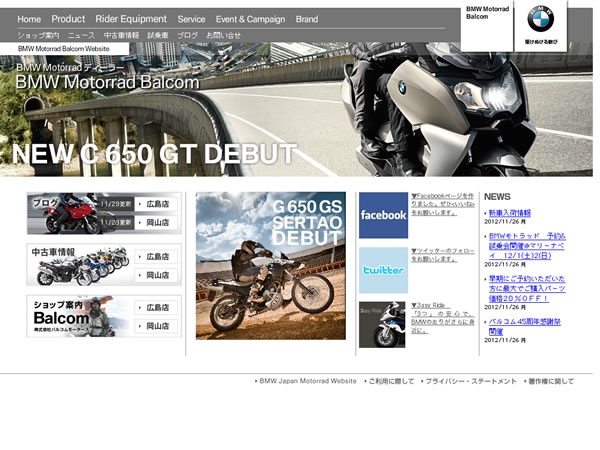The height and width of the screenshot is (450, 600).
Task: Click the 11/28更新 blog update label
Action: click(116, 222)
